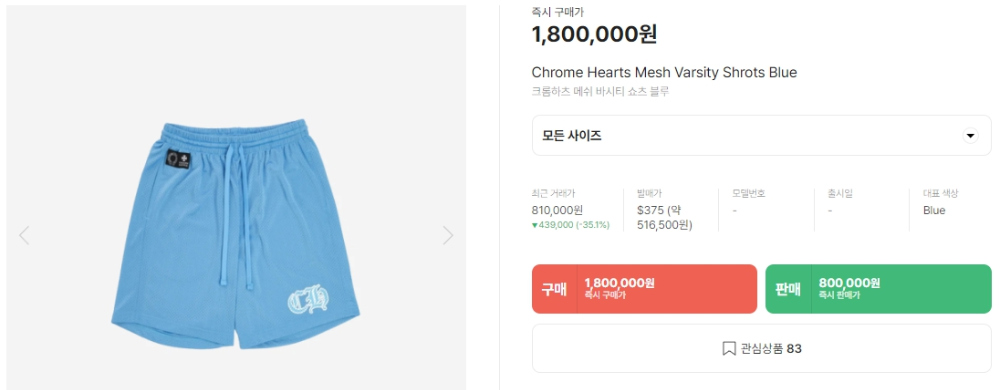
Task: Click the 출시일 release date field
Action: [x=841, y=201]
